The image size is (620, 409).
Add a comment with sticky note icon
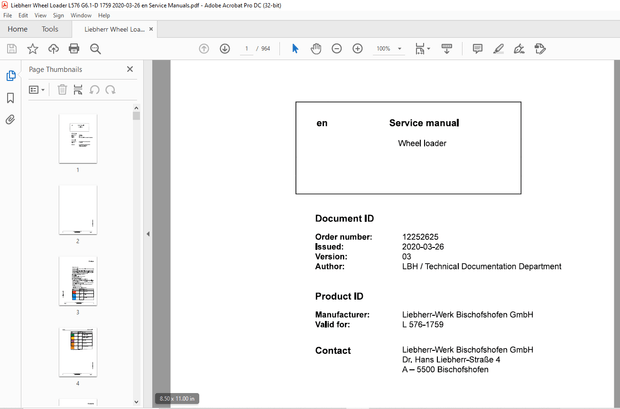(477, 49)
